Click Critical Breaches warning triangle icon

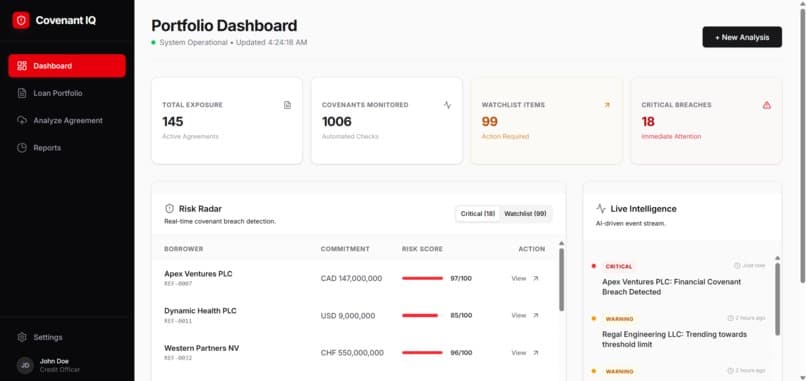(766, 105)
